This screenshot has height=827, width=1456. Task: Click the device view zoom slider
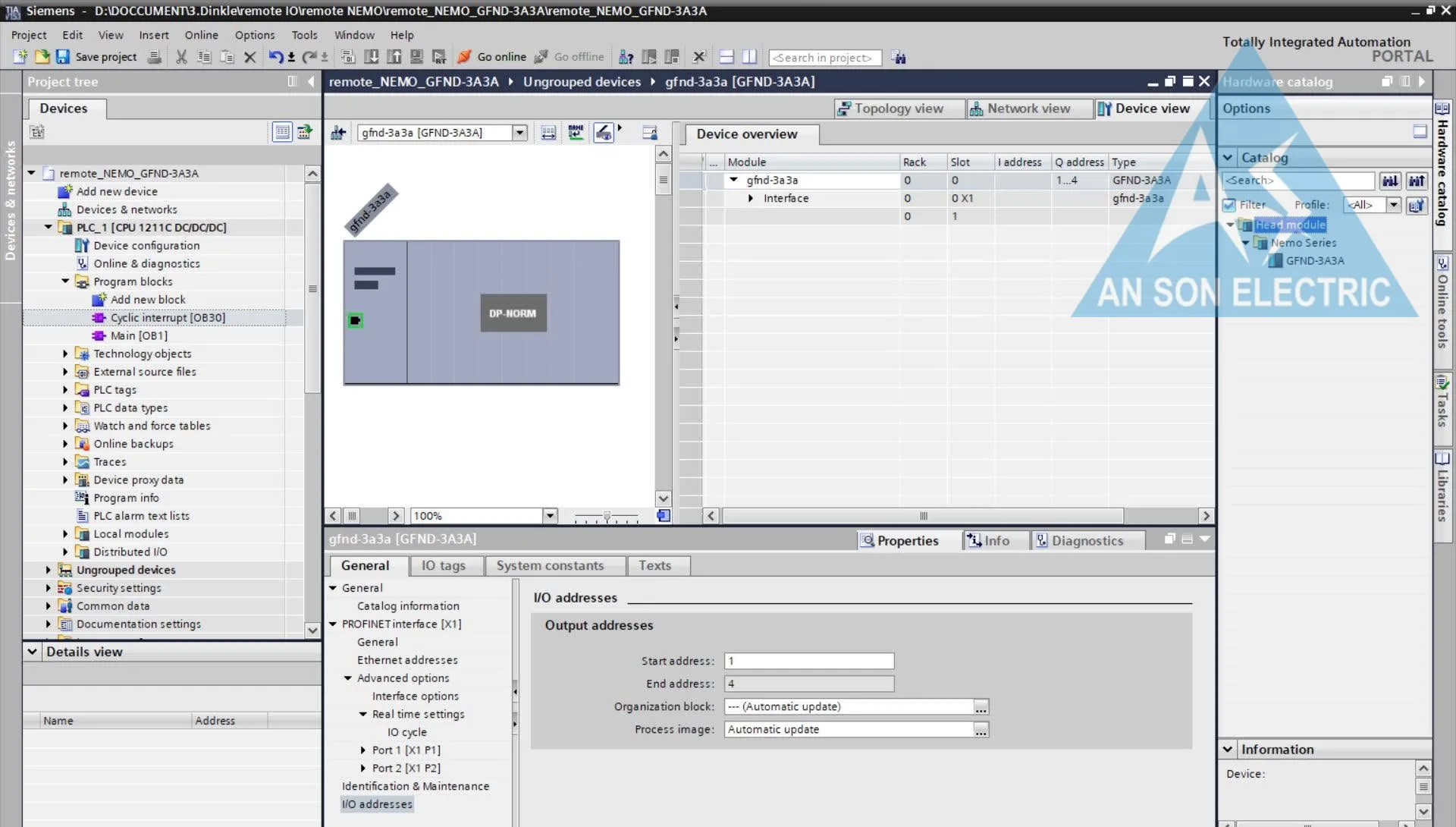pyautogui.click(x=607, y=517)
